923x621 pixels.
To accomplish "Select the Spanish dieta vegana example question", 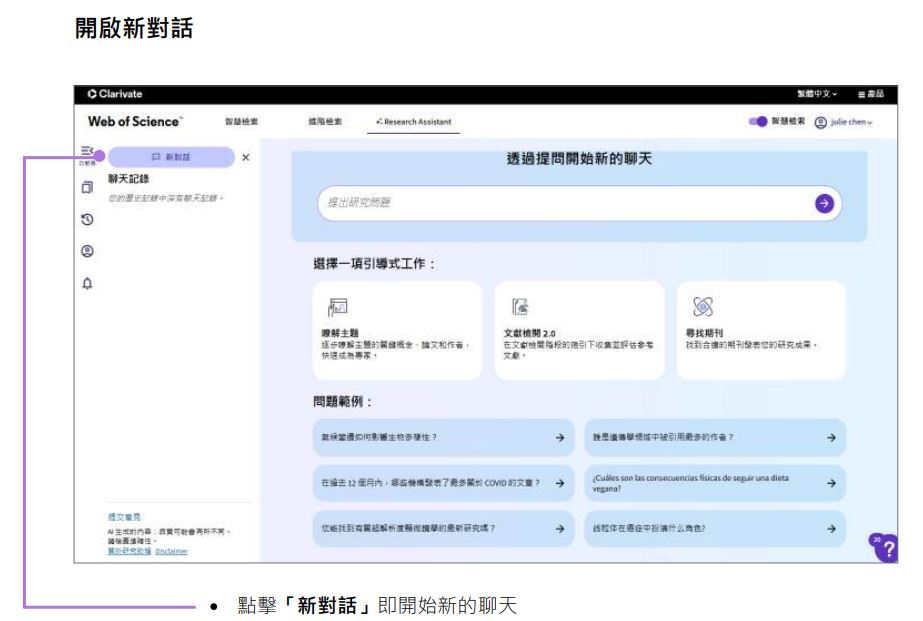I will [x=715, y=483].
